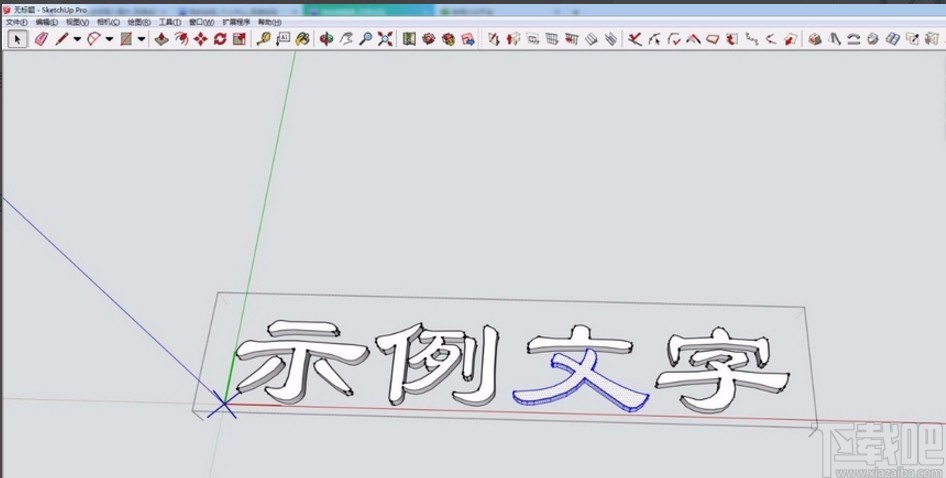Expand the Arc tool dropdown arrow
Image resolution: width=946 pixels, height=478 pixels.
[109, 39]
